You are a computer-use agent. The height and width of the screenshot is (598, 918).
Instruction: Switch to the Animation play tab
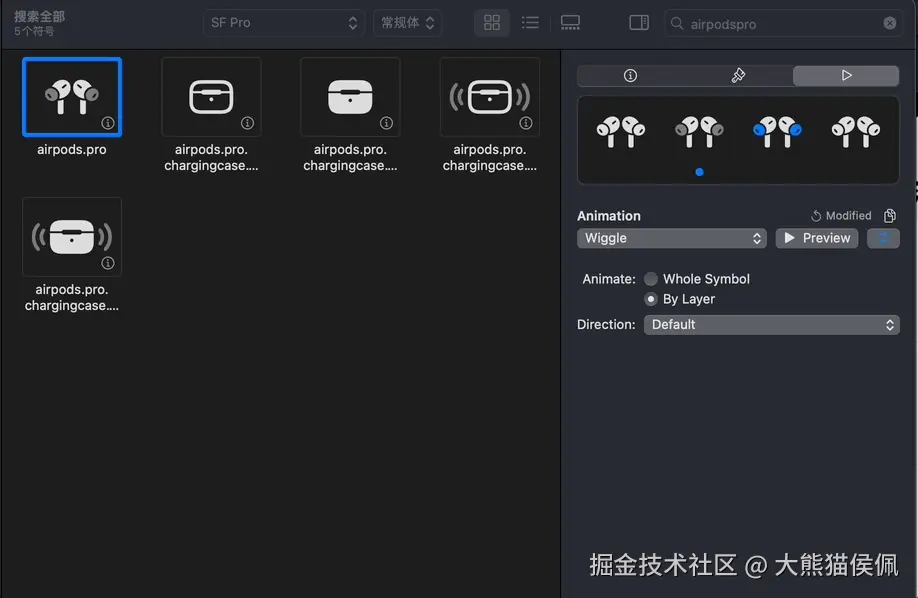click(x=845, y=75)
